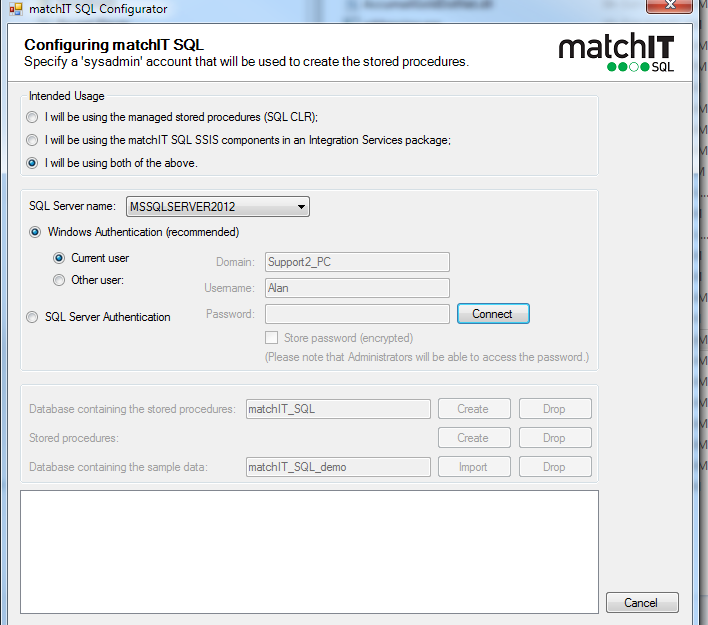The image size is (708, 625).
Task: Click the 'Intended Usage' group label
Action: pyautogui.click(x=66, y=96)
